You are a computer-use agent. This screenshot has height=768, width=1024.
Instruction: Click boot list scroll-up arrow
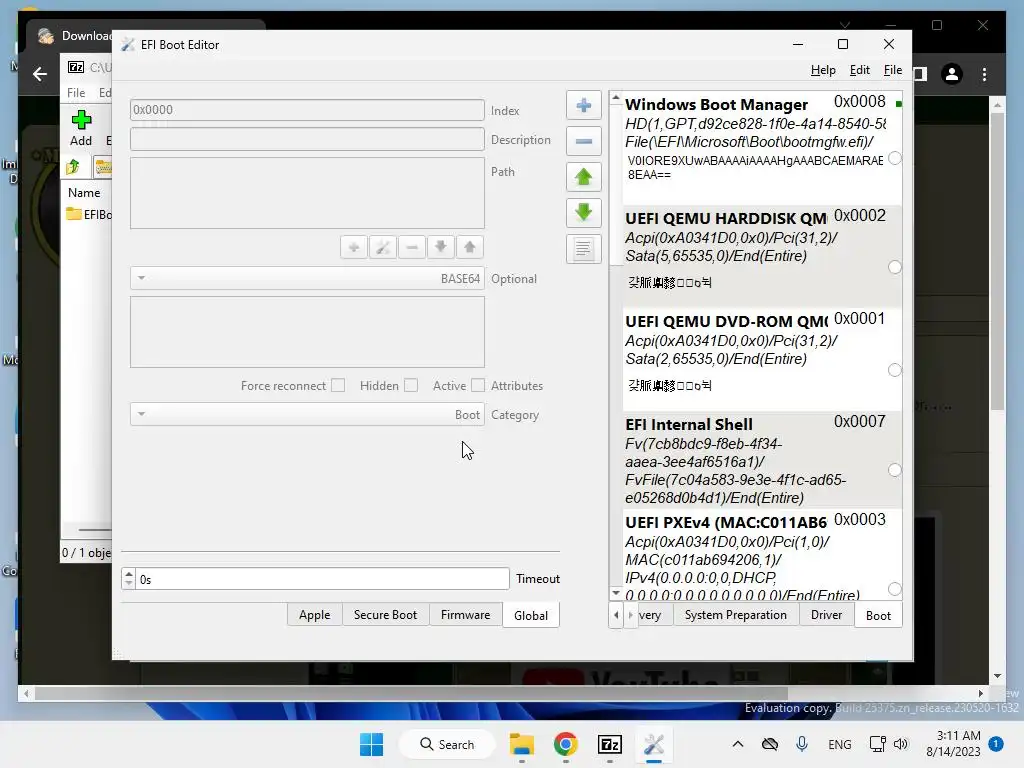point(616,98)
